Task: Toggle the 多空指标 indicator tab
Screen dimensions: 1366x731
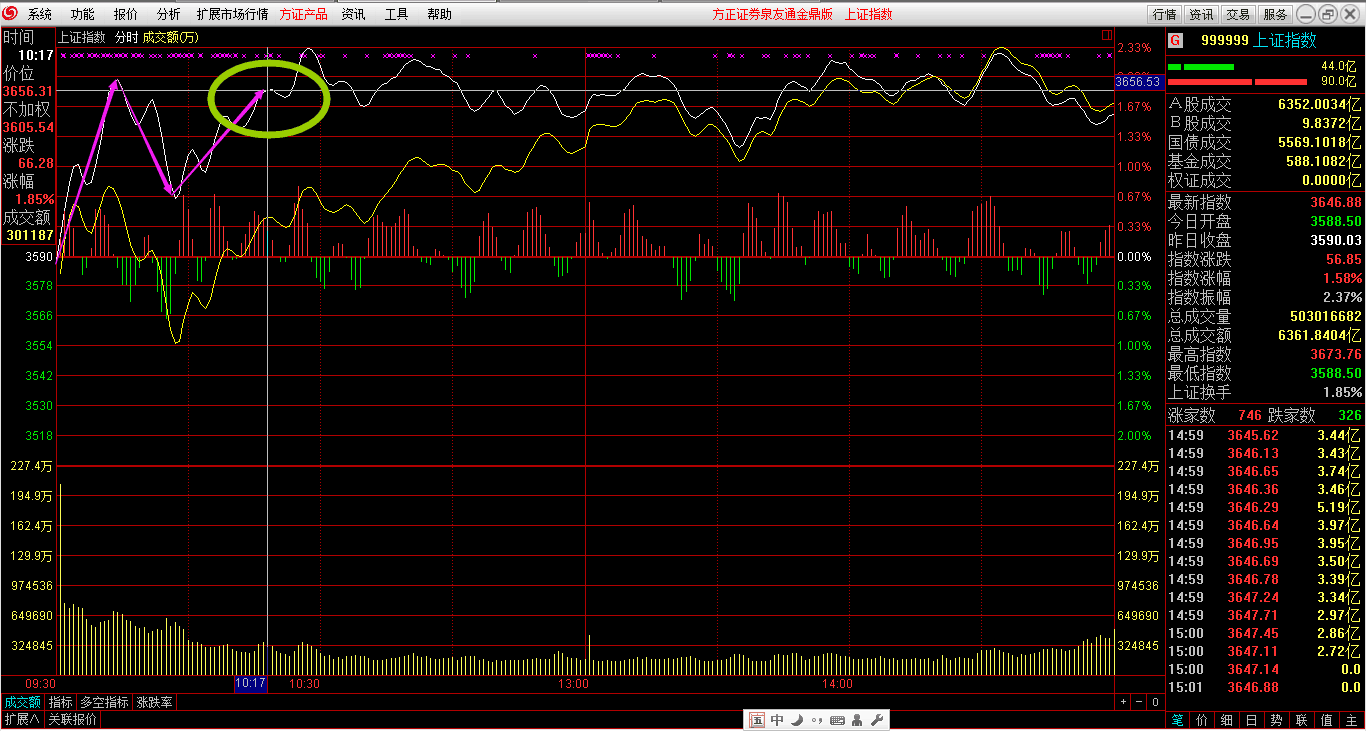Action: click(104, 702)
